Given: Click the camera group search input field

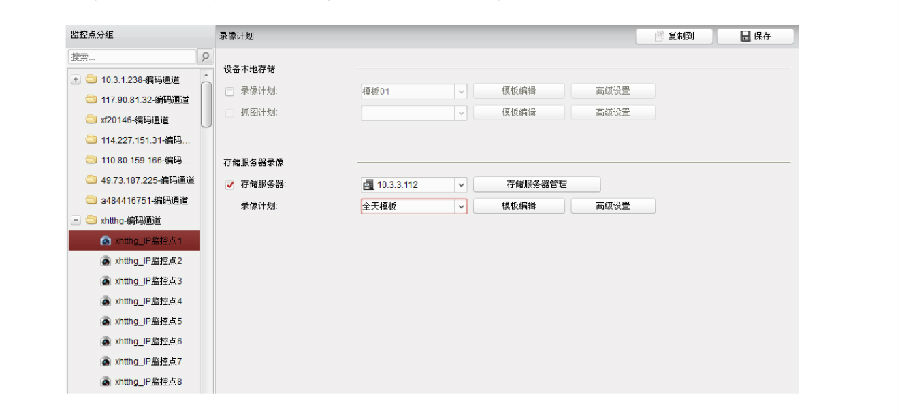Looking at the screenshot, I should (x=130, y=57).
